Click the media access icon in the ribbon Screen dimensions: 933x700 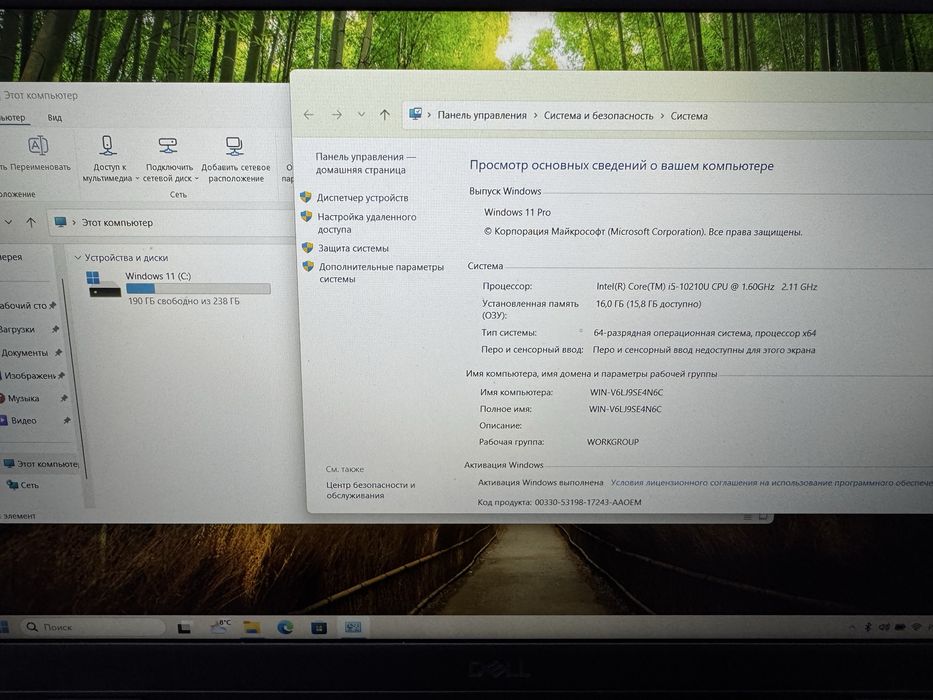pyautogui.click(x=107, y=145)
